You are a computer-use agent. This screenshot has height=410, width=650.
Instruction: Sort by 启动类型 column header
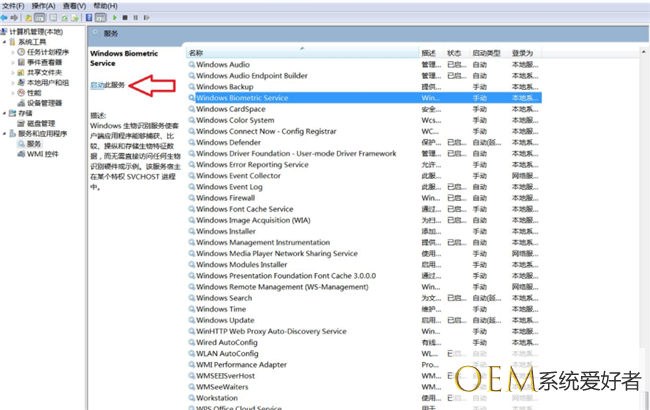point(486,53)
